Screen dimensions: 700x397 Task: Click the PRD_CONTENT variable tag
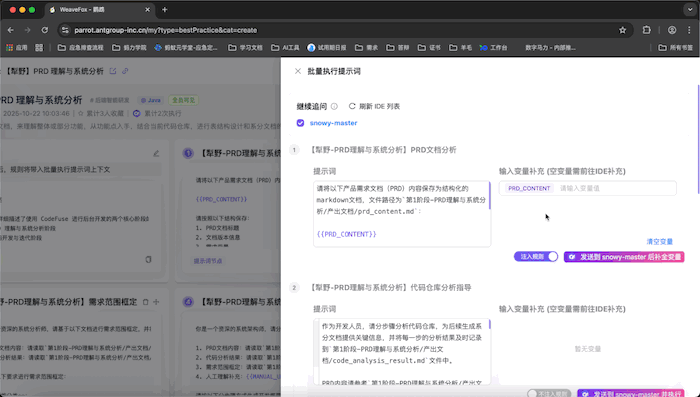point(529,188)
